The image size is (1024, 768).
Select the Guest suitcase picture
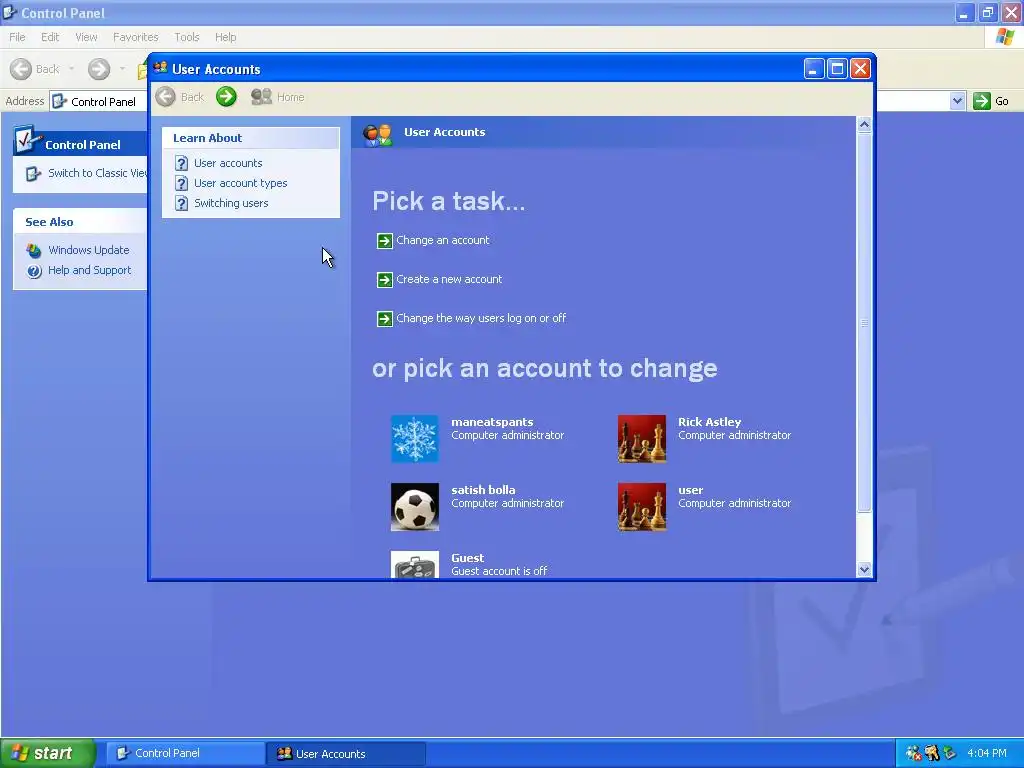coord(415,564)
